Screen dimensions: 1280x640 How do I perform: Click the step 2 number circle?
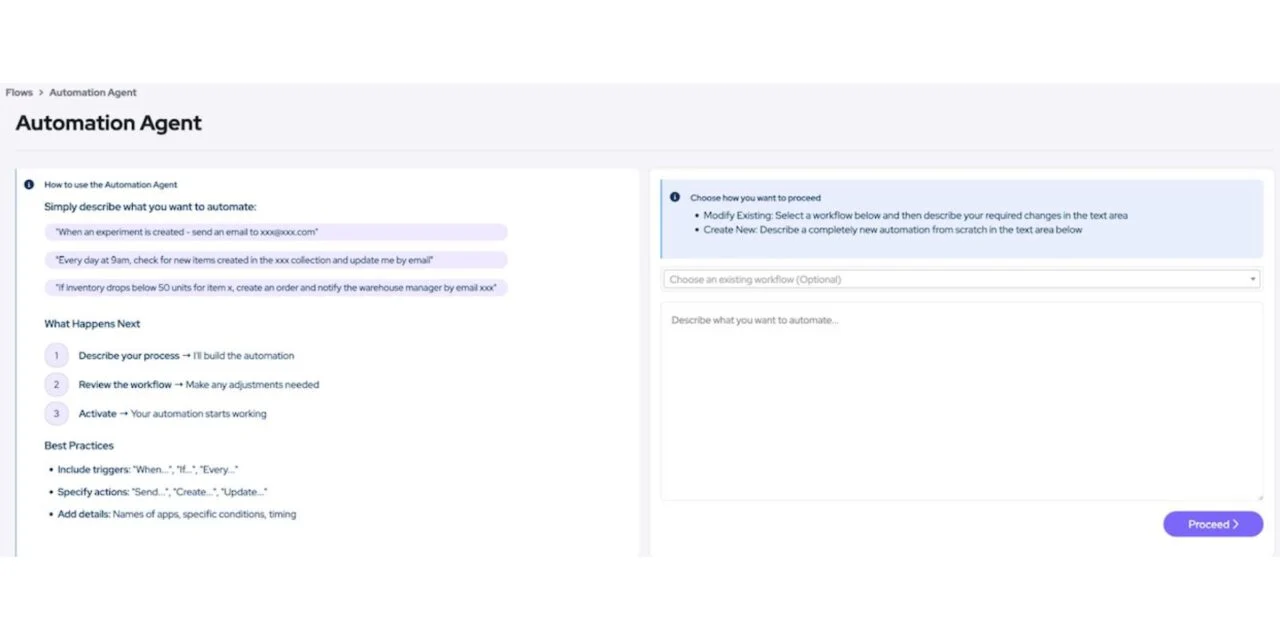click(x=56, y=385)
